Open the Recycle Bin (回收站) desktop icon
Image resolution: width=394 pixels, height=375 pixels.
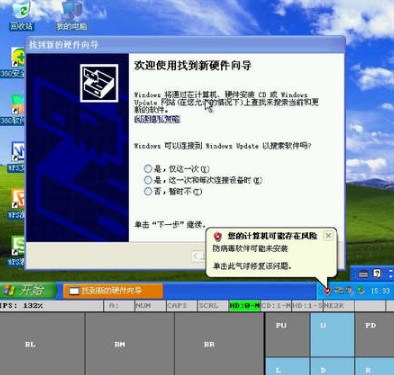pos(21,15)
